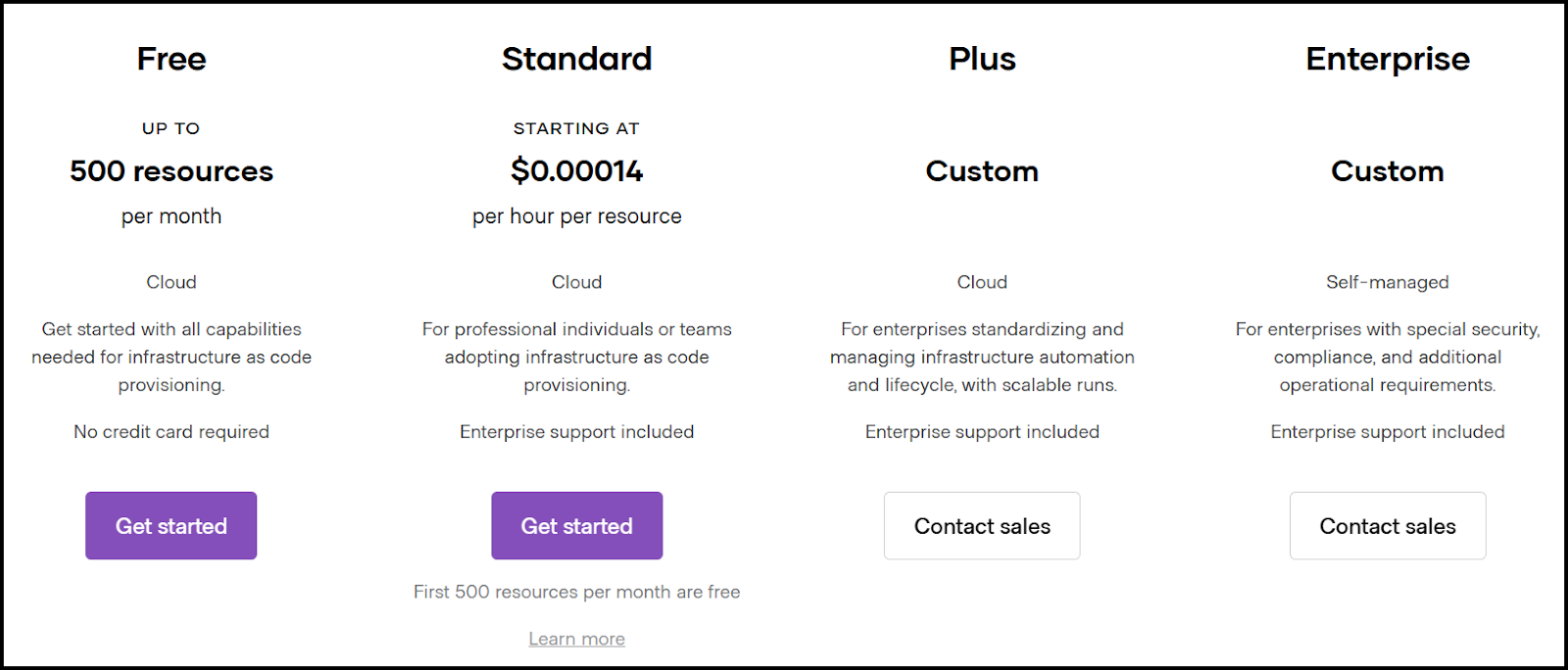Click the Cloud label under Free

pyautogui.click(x=171, y=282)
